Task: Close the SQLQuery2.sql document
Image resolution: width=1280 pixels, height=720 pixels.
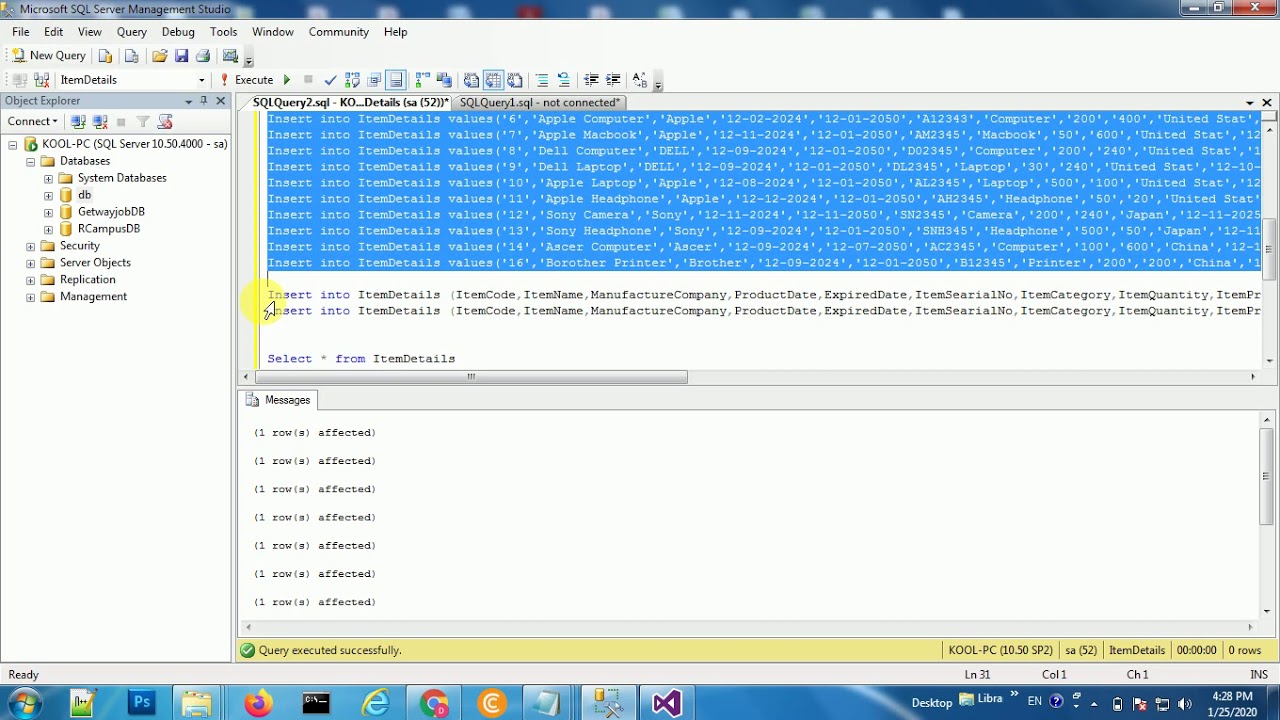Action: point(1266,102)
